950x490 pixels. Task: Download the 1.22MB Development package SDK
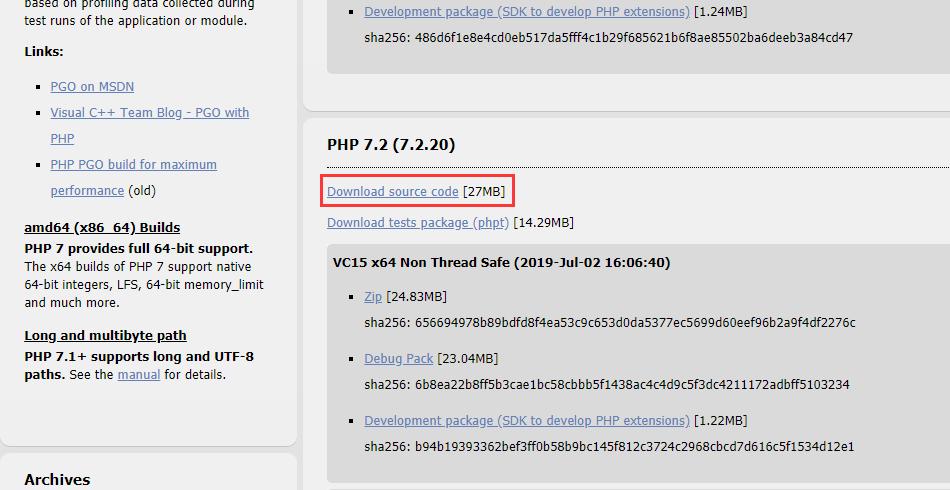[526, 420]
